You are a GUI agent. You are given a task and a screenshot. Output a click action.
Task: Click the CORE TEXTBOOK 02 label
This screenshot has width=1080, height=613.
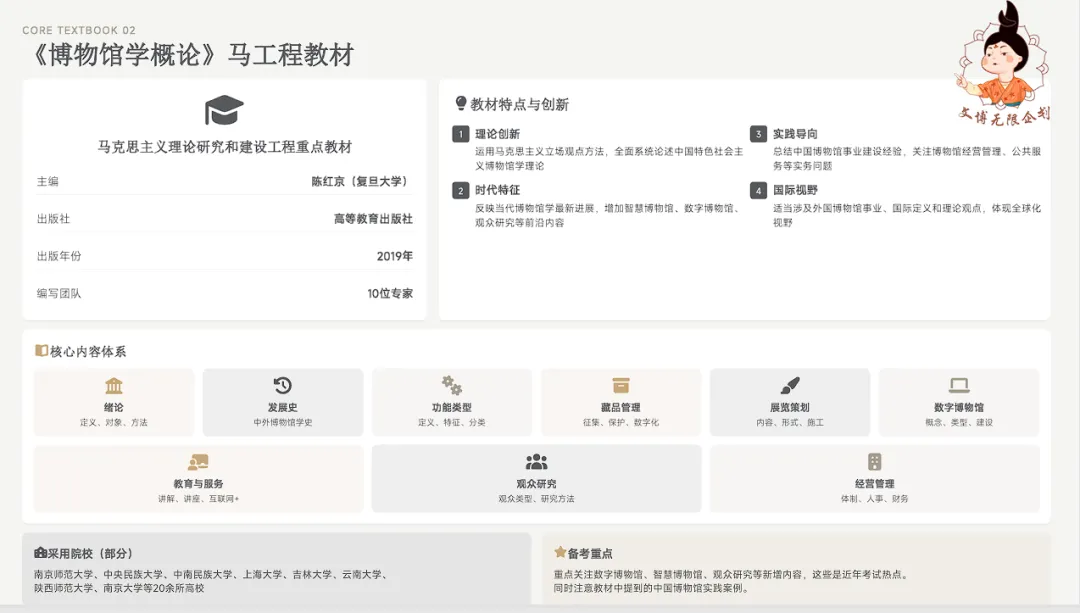coord(79,30)
